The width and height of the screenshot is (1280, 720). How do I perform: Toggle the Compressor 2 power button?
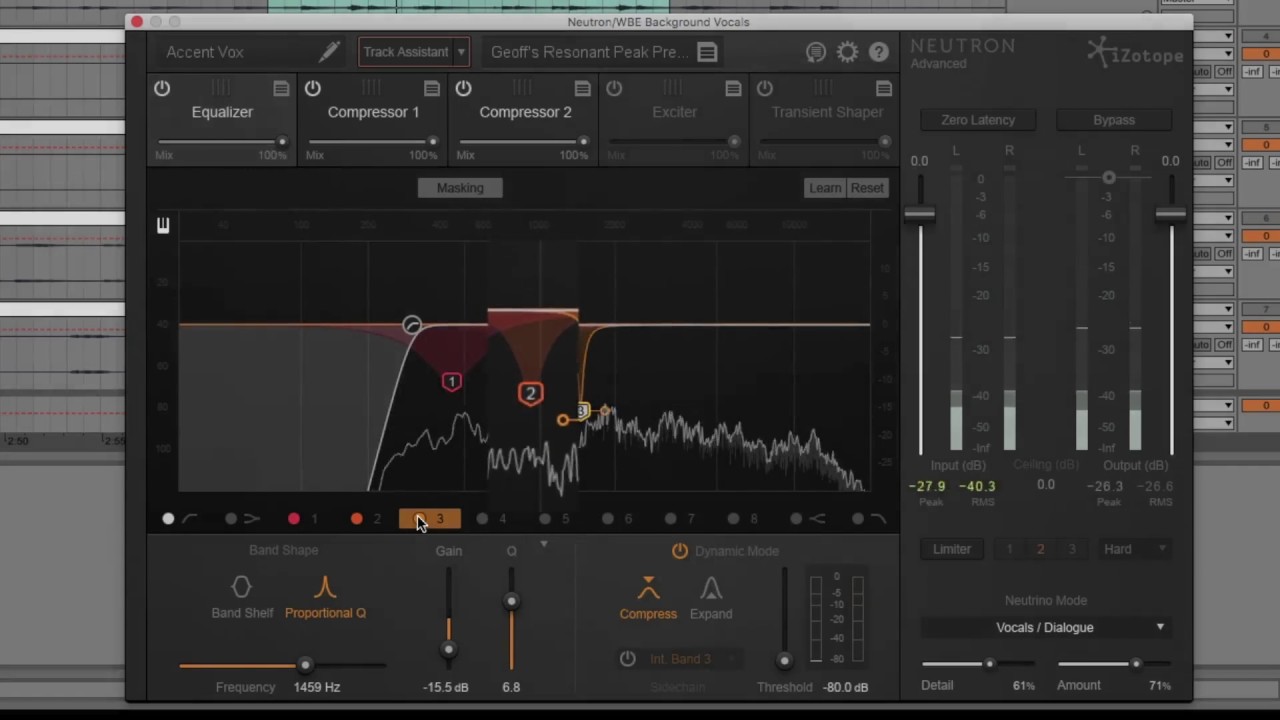coord(463,89)
